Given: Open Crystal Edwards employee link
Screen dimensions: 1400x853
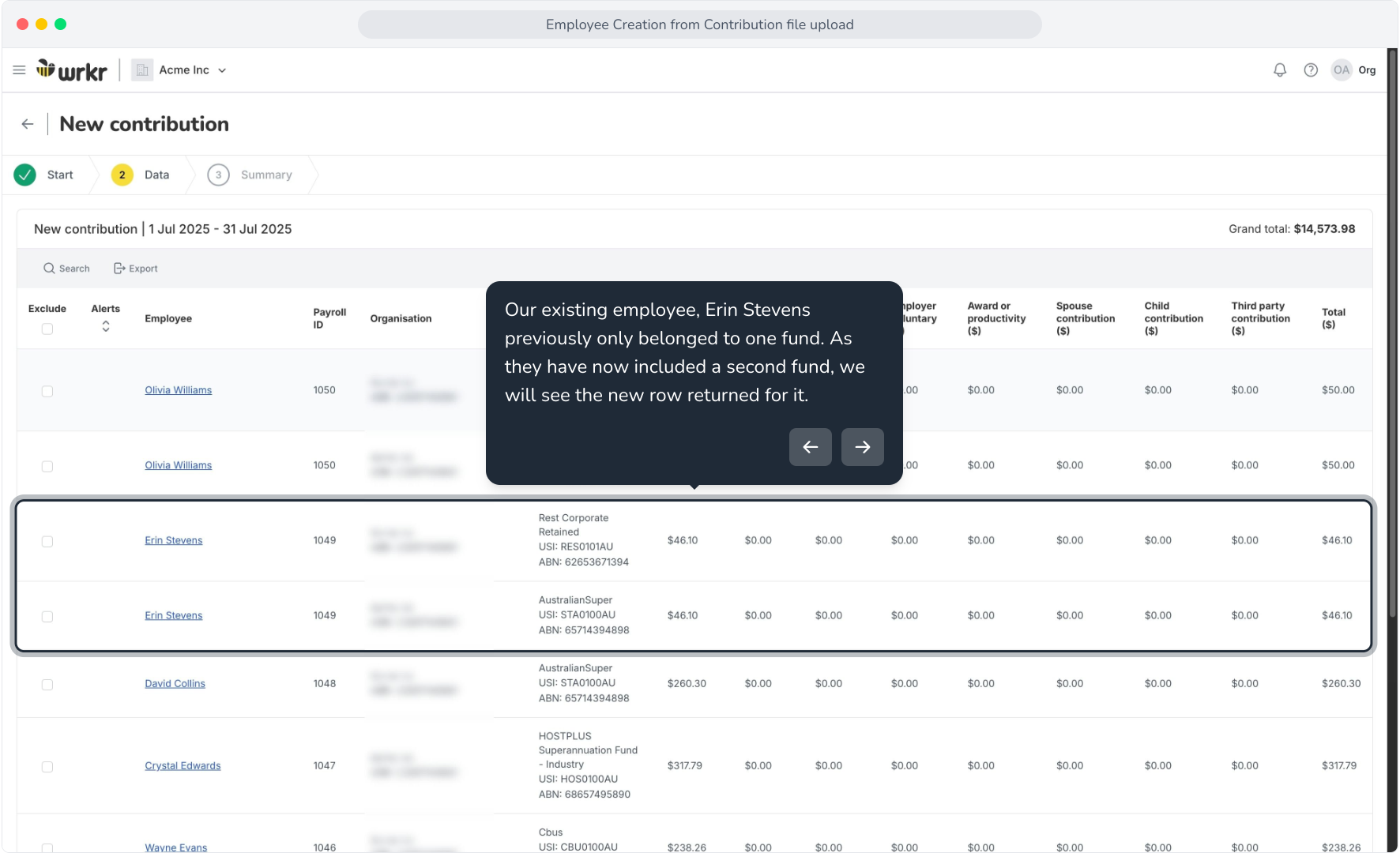Looking at the screenshot, I should coord(183,766).
